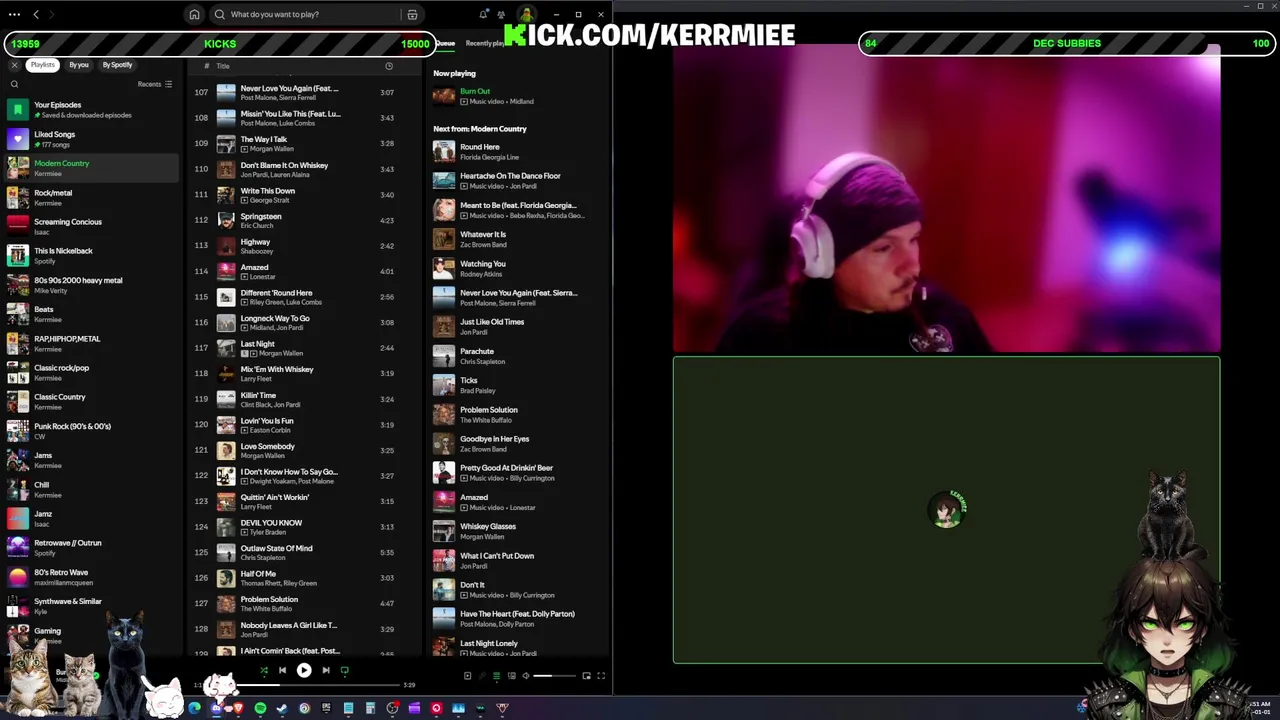Open the Retrowave // Outrun playlist
Screen dimensions: 1280x720
(92, 548)
